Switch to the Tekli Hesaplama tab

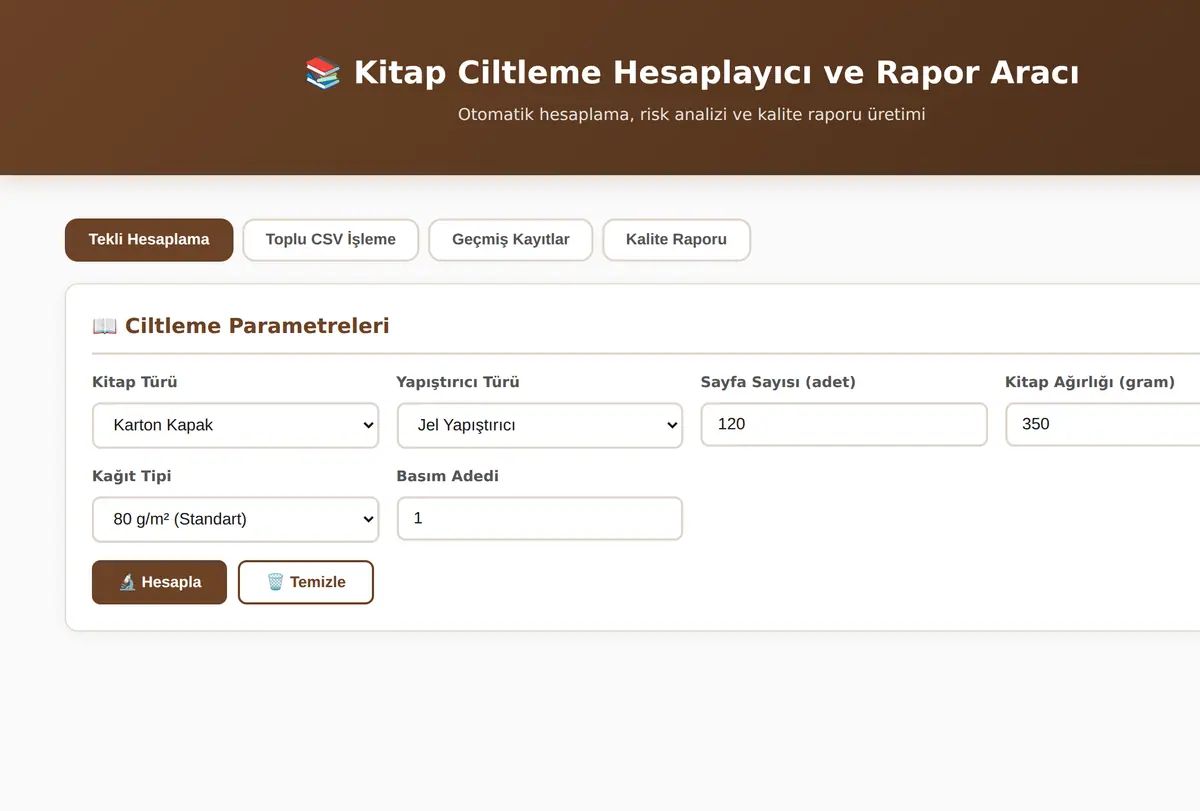pyautogui.click(x=149, y=240)
